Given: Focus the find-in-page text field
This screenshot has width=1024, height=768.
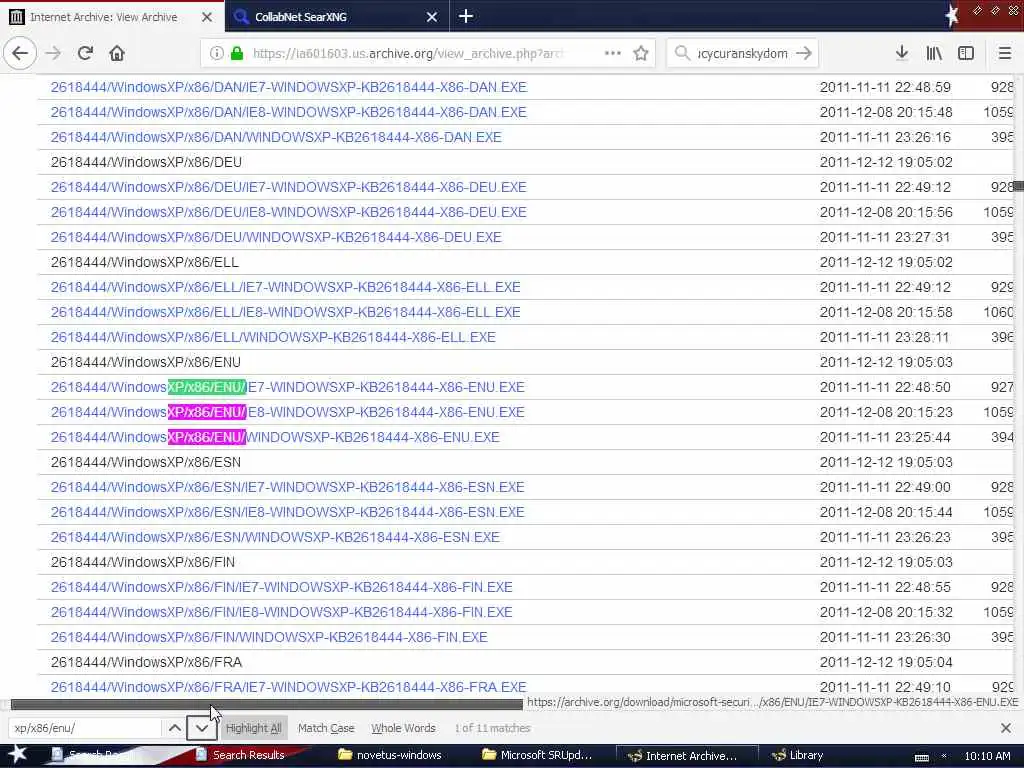Looking at the screenshot, I should click(85, 728).
